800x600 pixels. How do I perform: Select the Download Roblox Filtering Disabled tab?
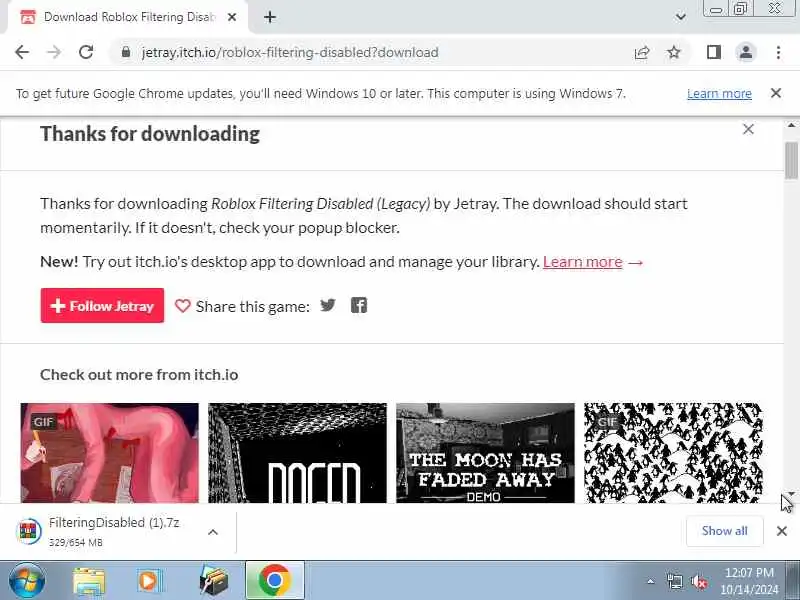click(x=128, y=17)
